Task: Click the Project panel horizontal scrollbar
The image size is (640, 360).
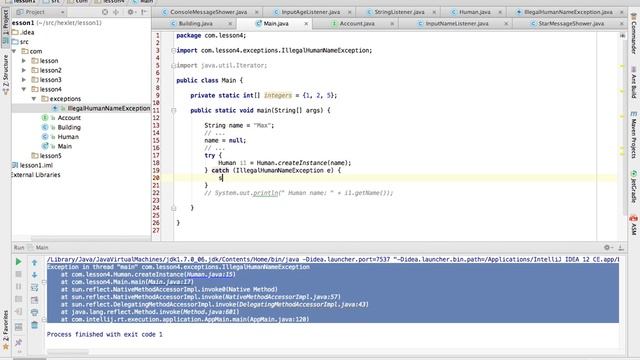Action: pos(91,238)
